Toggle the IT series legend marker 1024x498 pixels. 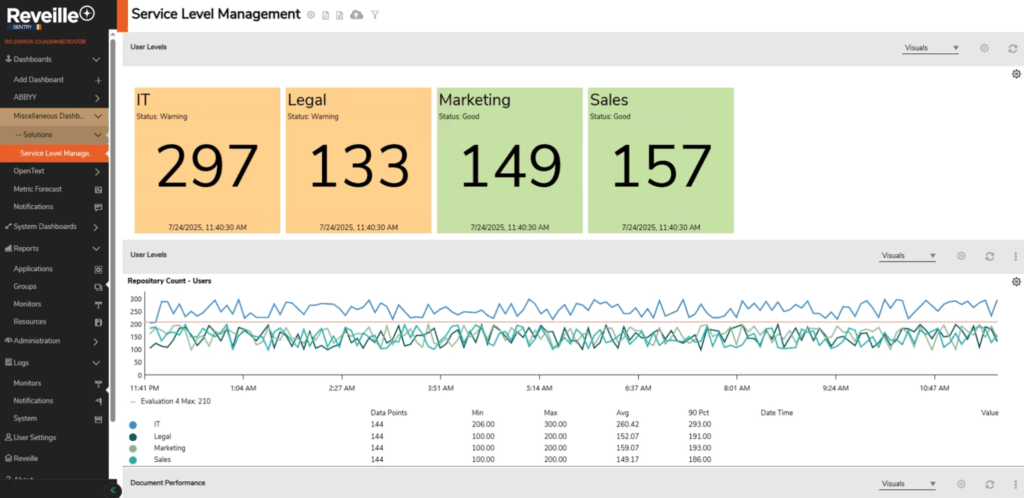pos(134,425)
